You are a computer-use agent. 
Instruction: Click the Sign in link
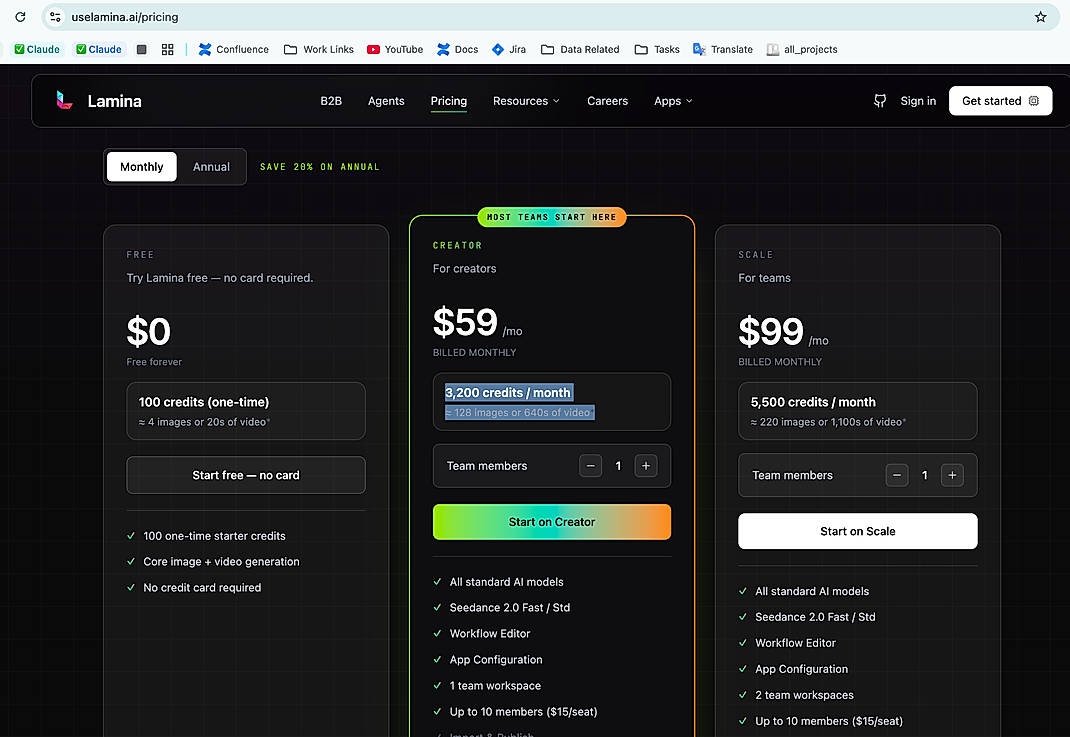point(918,101)
